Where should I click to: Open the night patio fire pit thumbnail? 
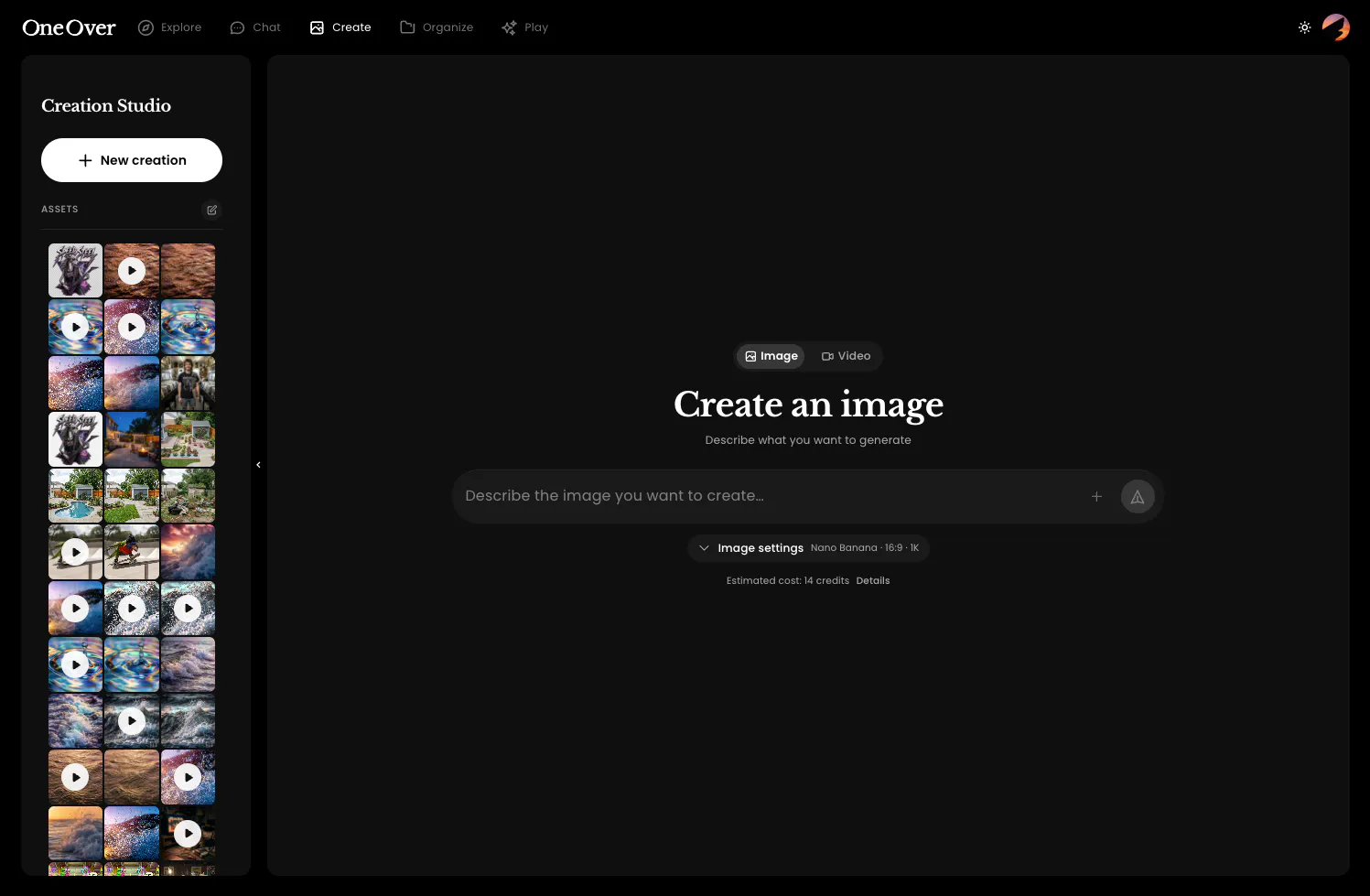(132, 439)
